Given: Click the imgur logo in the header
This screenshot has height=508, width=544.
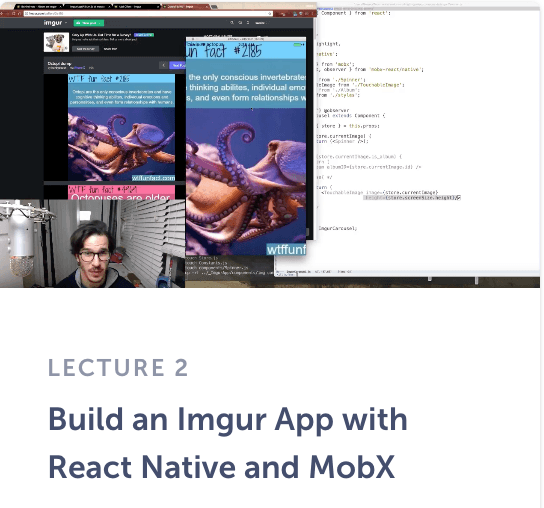Looking at the screenshot, I should tap(53, 23).
